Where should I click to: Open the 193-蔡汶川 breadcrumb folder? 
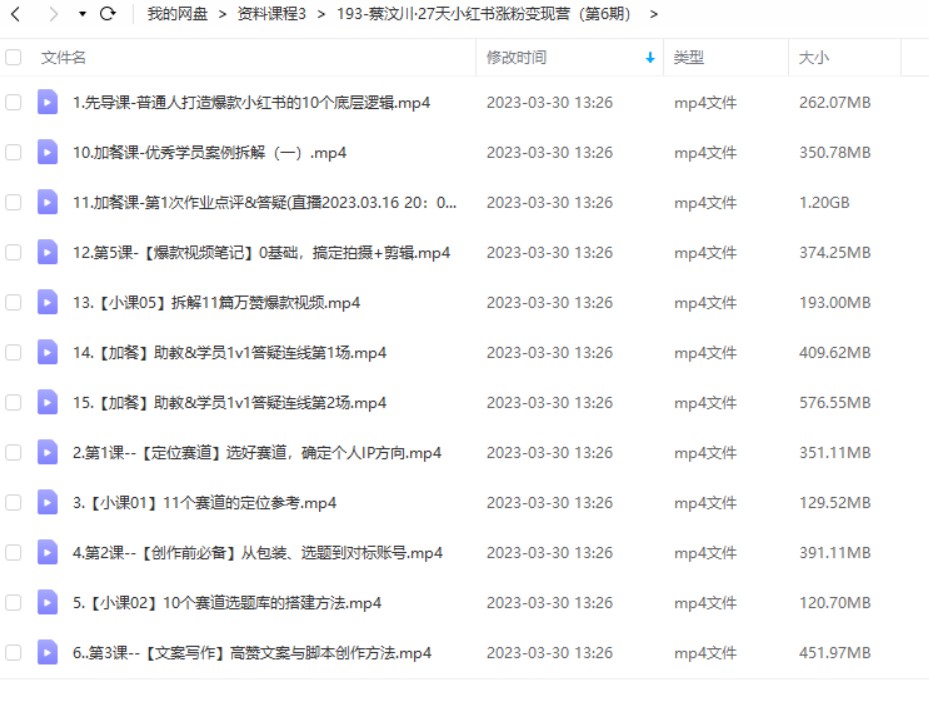pyautogui.click(x=483, y=14)
